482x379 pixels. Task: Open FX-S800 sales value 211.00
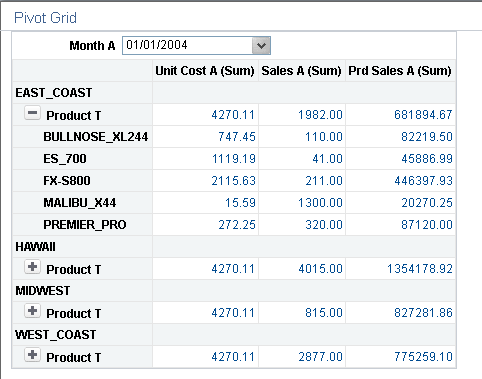pyautogui.click(x=324, y=181)
